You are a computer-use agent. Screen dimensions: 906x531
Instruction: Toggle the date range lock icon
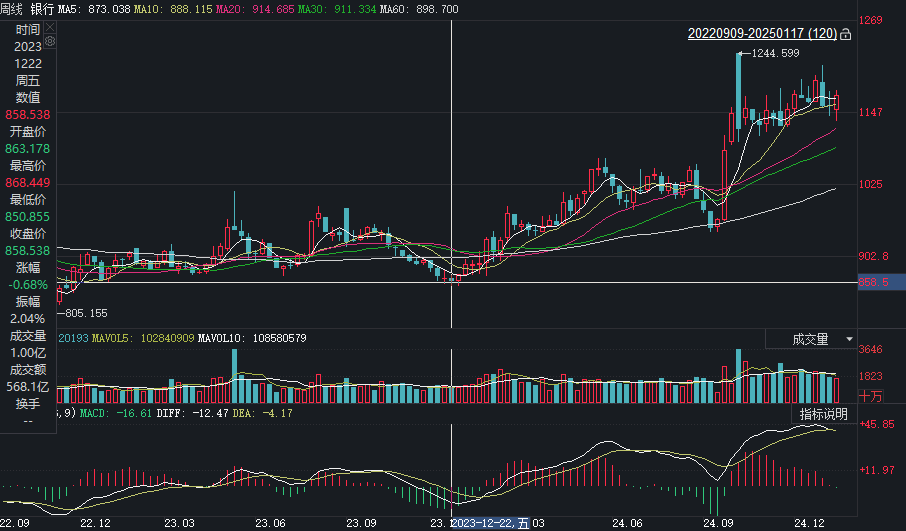[x=846, y=35]
